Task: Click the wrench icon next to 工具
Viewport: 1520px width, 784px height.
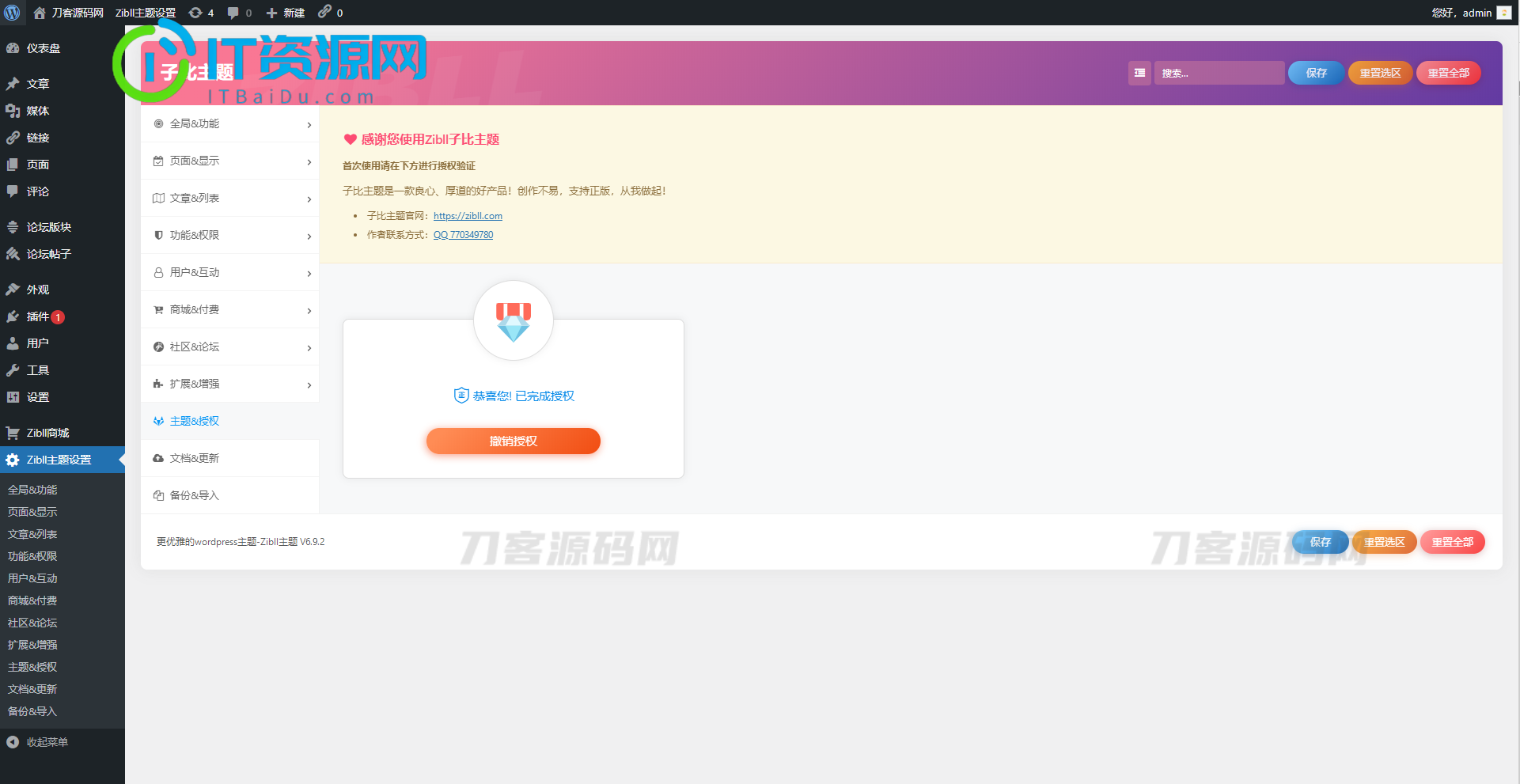Action: [13, 370]
